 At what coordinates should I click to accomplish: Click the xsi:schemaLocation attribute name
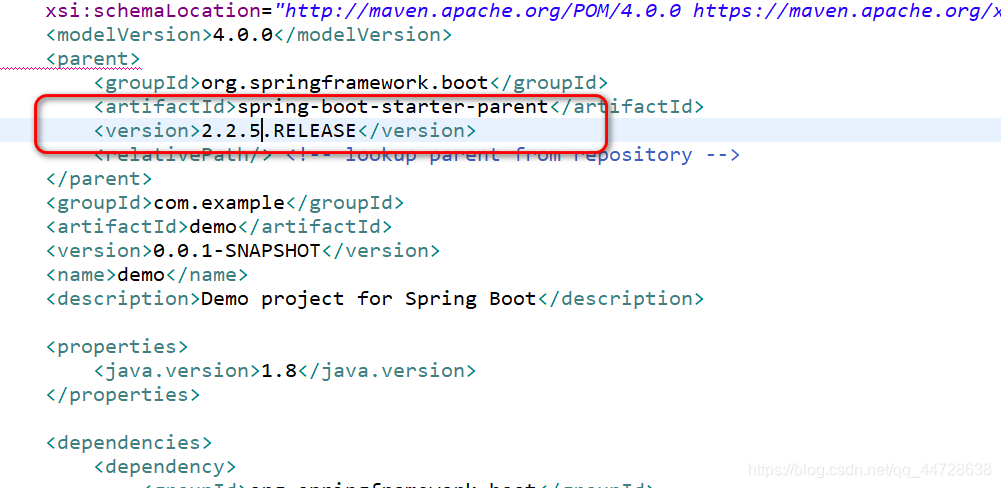[x=154, y=11]
